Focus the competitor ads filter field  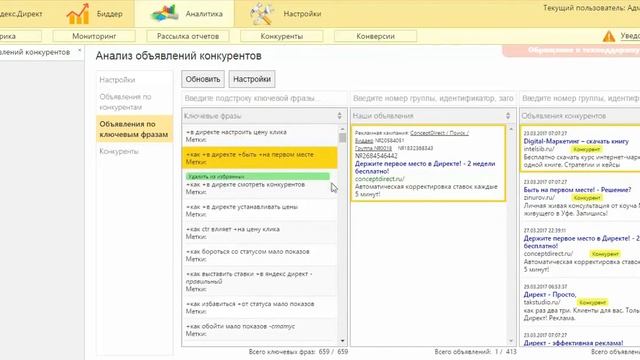point(580,98)
